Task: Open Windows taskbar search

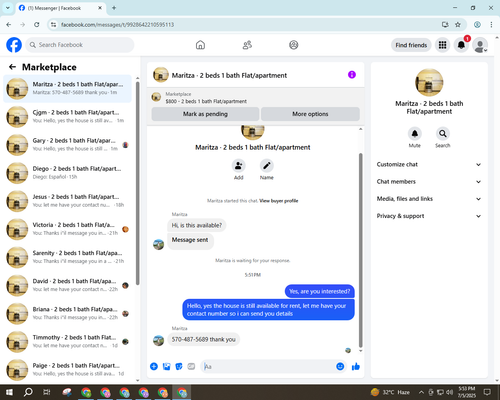Action: coord(28,392)
